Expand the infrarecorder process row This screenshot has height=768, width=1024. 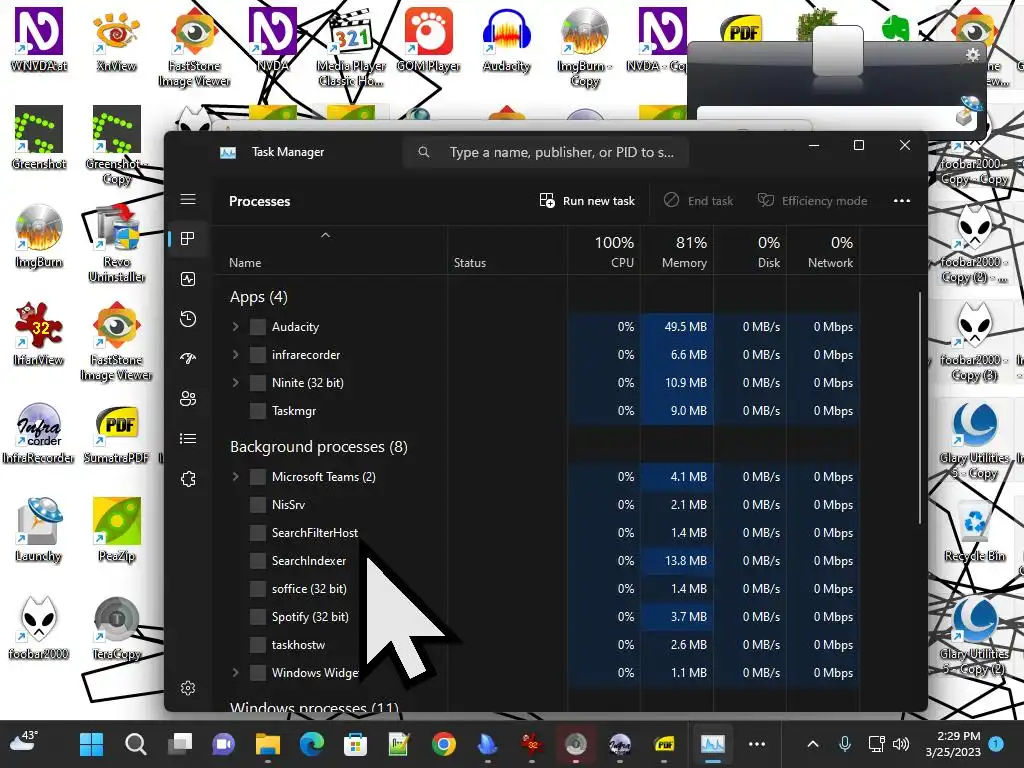pyautogui.click(x=236, y=355)
